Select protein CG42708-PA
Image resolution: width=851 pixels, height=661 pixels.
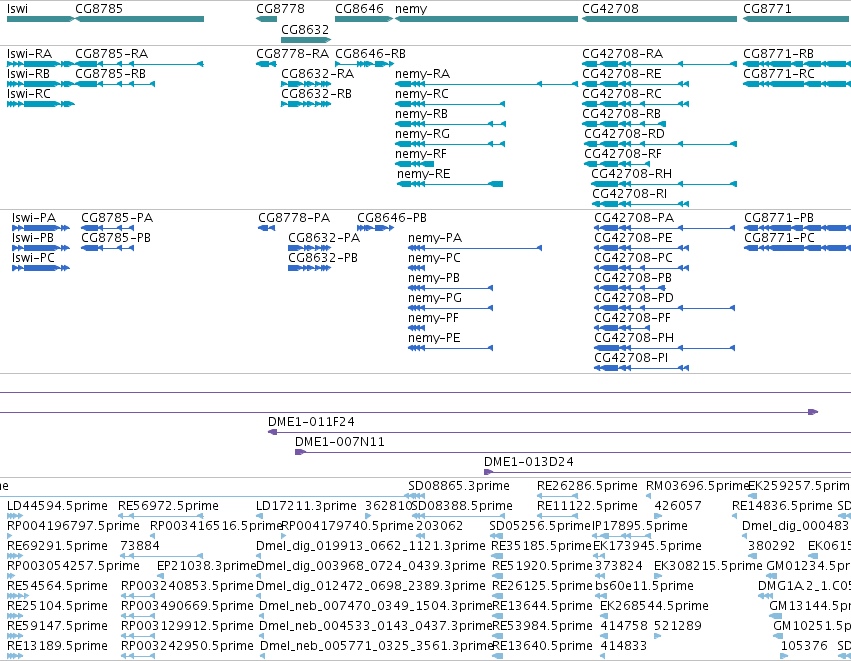pyautogui.click(x=665, y=228)
